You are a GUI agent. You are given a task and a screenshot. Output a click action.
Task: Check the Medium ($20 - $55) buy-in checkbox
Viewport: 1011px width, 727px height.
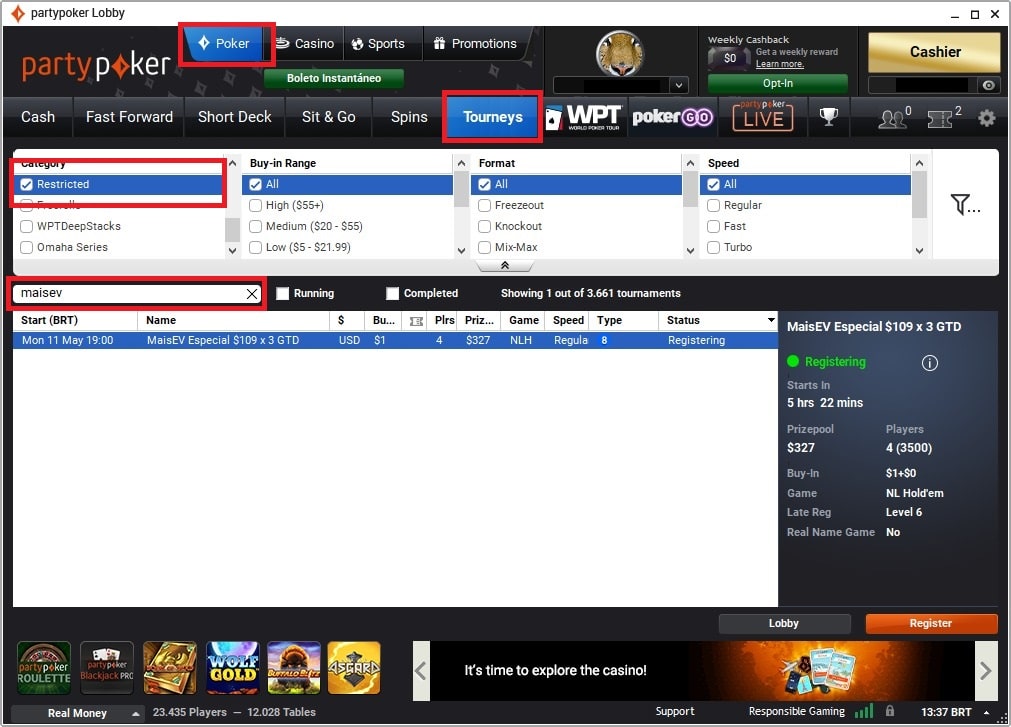coord(255,226)
